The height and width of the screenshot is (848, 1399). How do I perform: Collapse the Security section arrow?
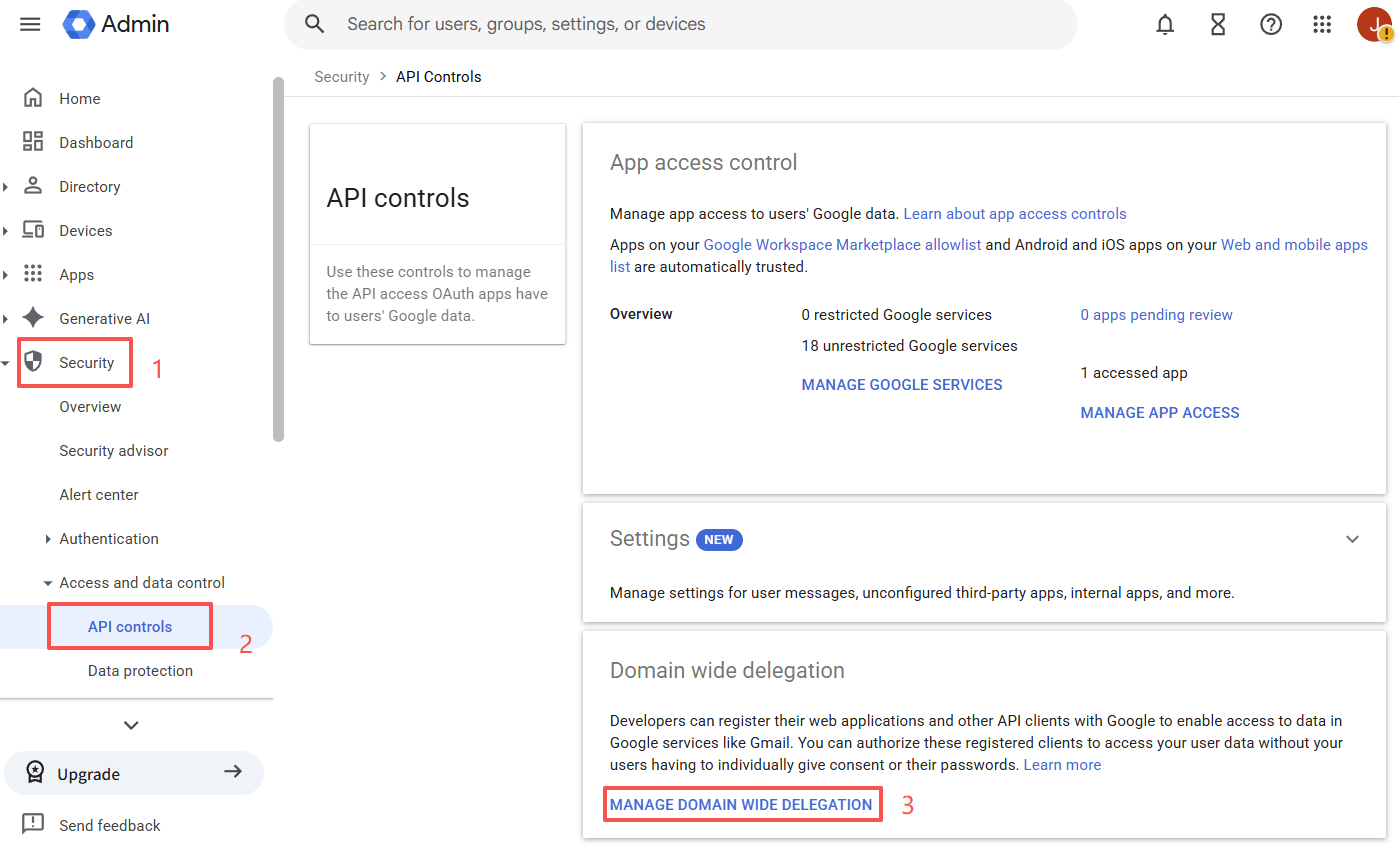click(x=6, y=363)
